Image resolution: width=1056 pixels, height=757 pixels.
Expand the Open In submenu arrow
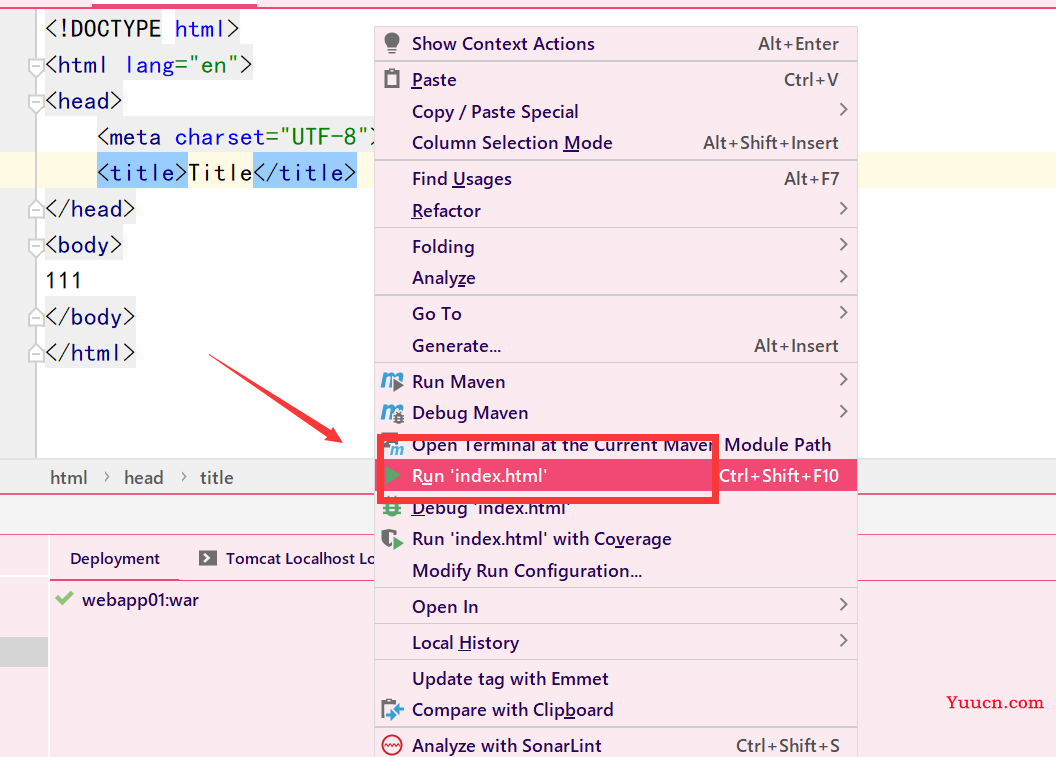click(x=843, y=604)
